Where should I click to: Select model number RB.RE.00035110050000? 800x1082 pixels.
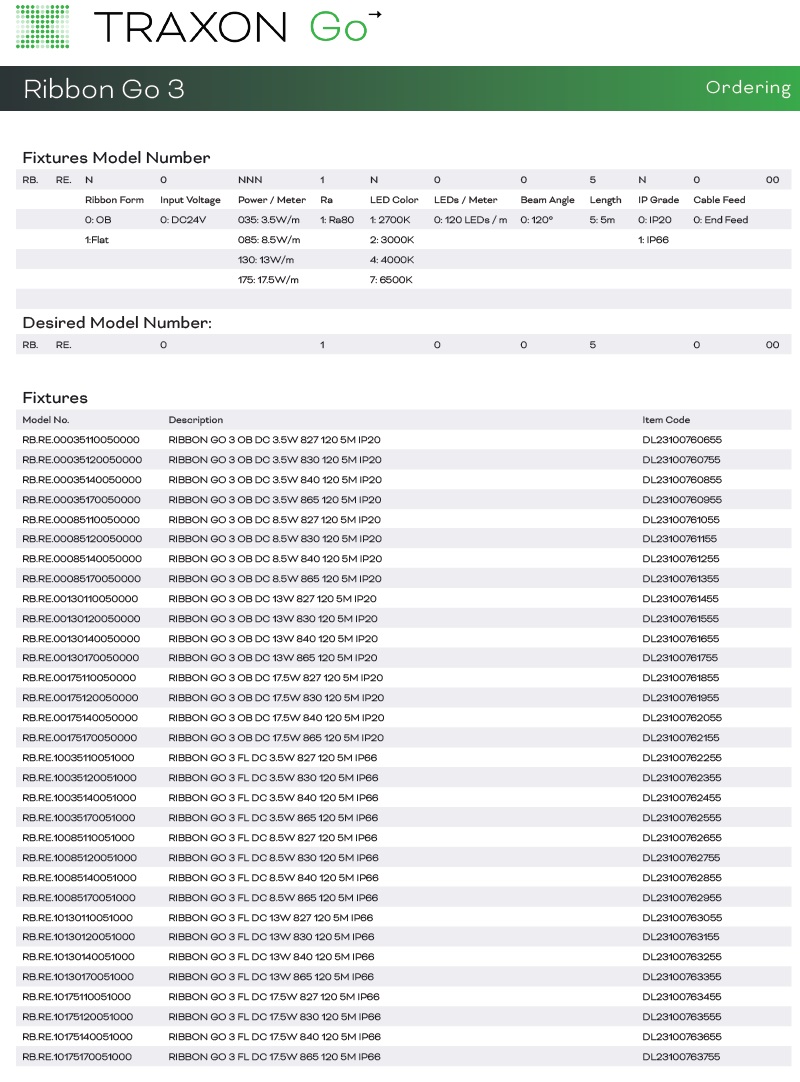coord(81,440)
